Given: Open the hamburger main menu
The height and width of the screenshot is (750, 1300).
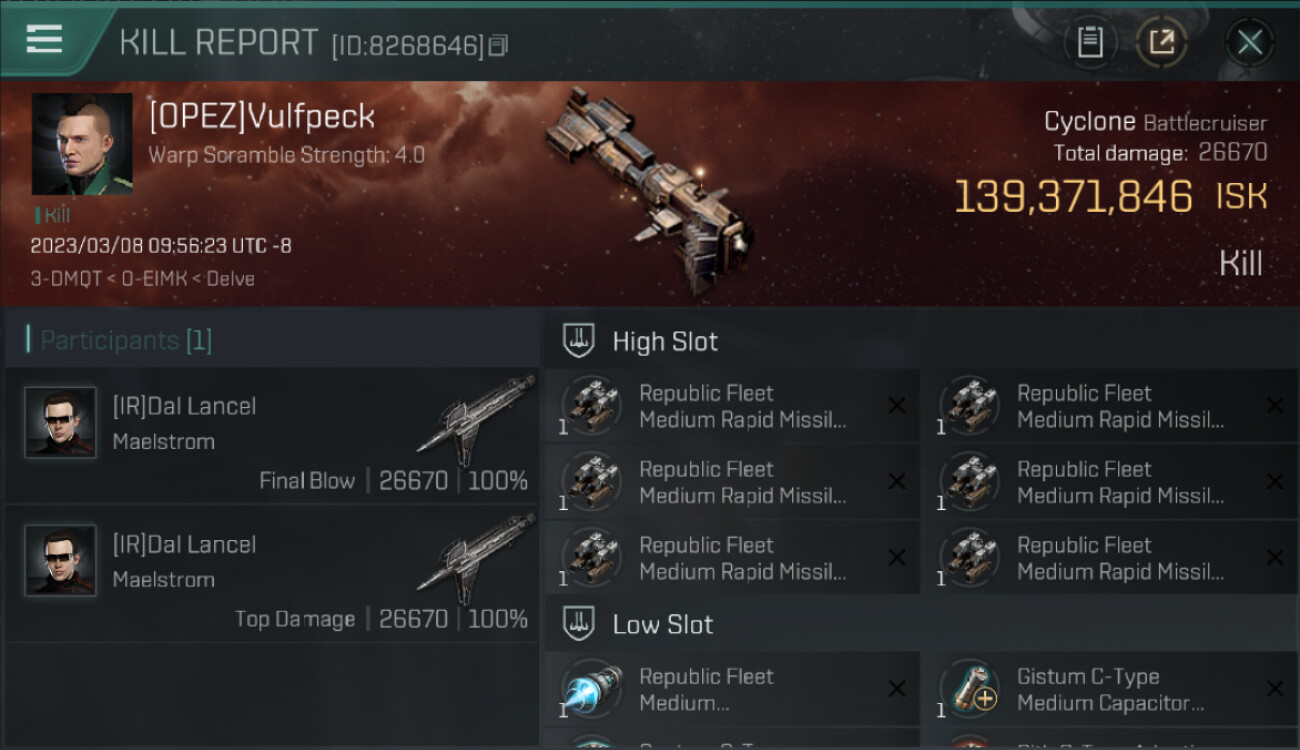Looking at the screenshot, I should click(45, 40).
